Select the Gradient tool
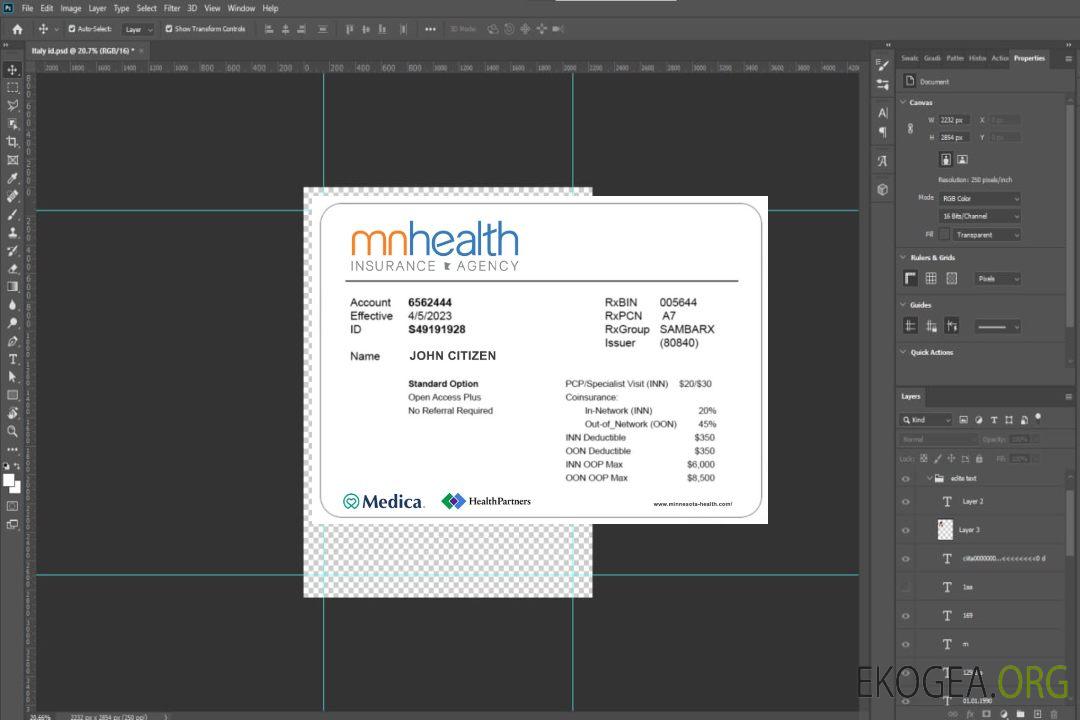The image size is (1080, 720). pos(12,287)
